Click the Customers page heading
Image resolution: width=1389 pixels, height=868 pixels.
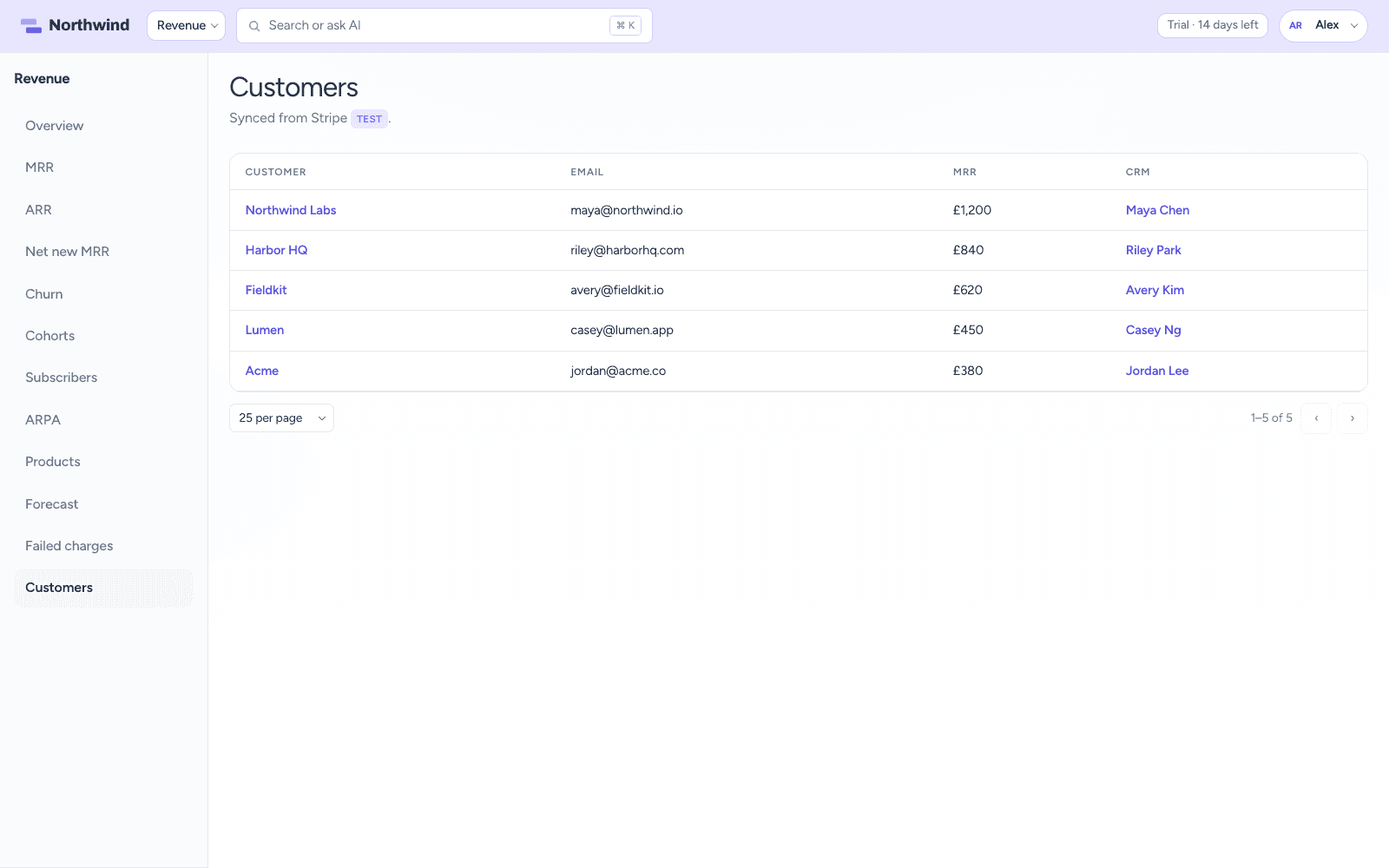(x=294, y=88)
